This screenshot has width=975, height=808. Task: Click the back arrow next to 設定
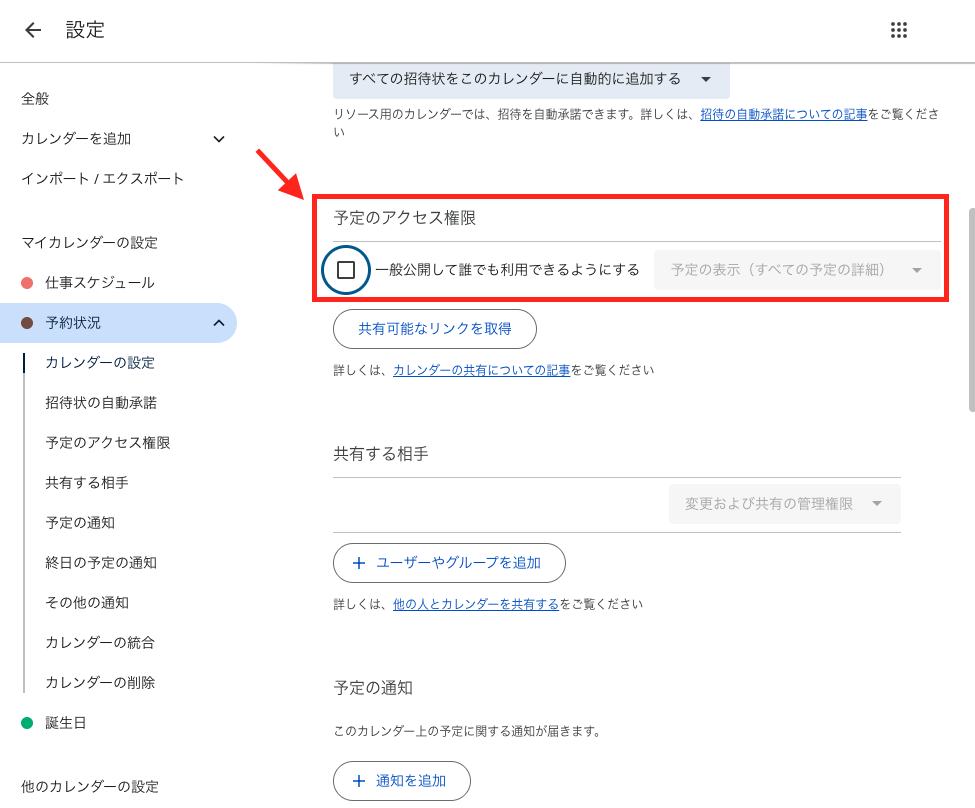[32, 30]
